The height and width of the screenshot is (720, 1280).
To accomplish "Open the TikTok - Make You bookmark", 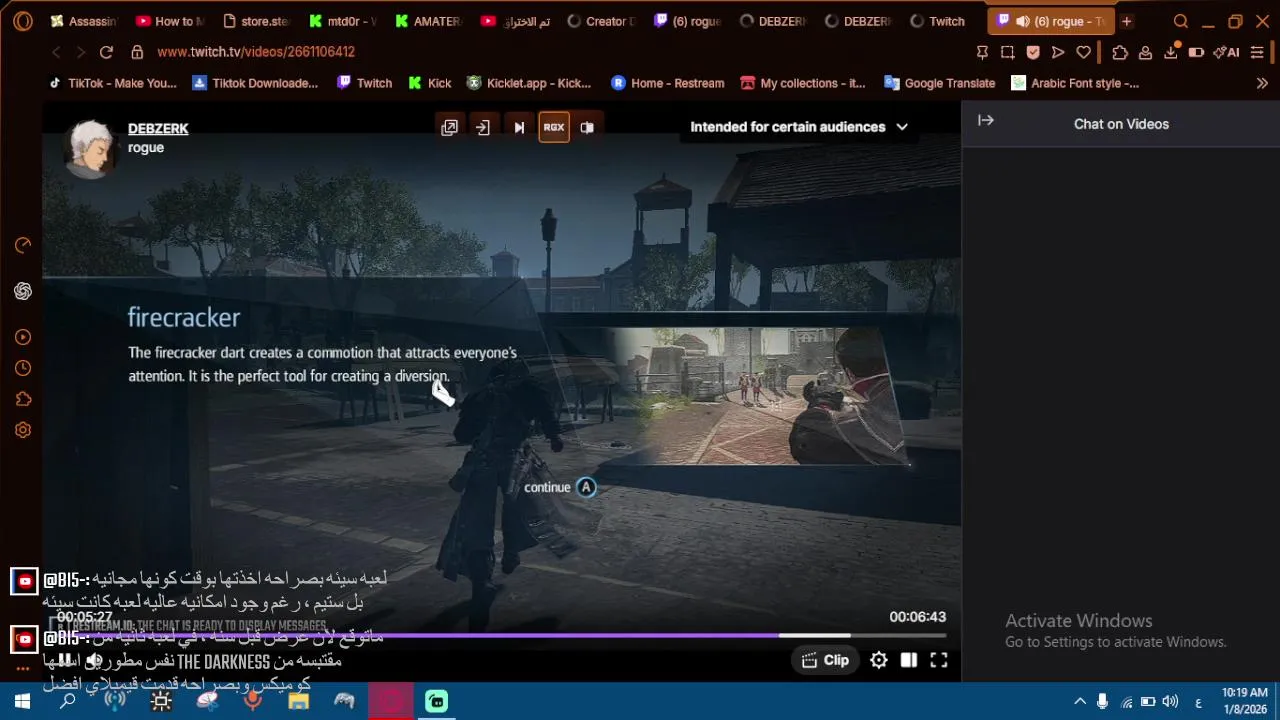I will [113, 83].
